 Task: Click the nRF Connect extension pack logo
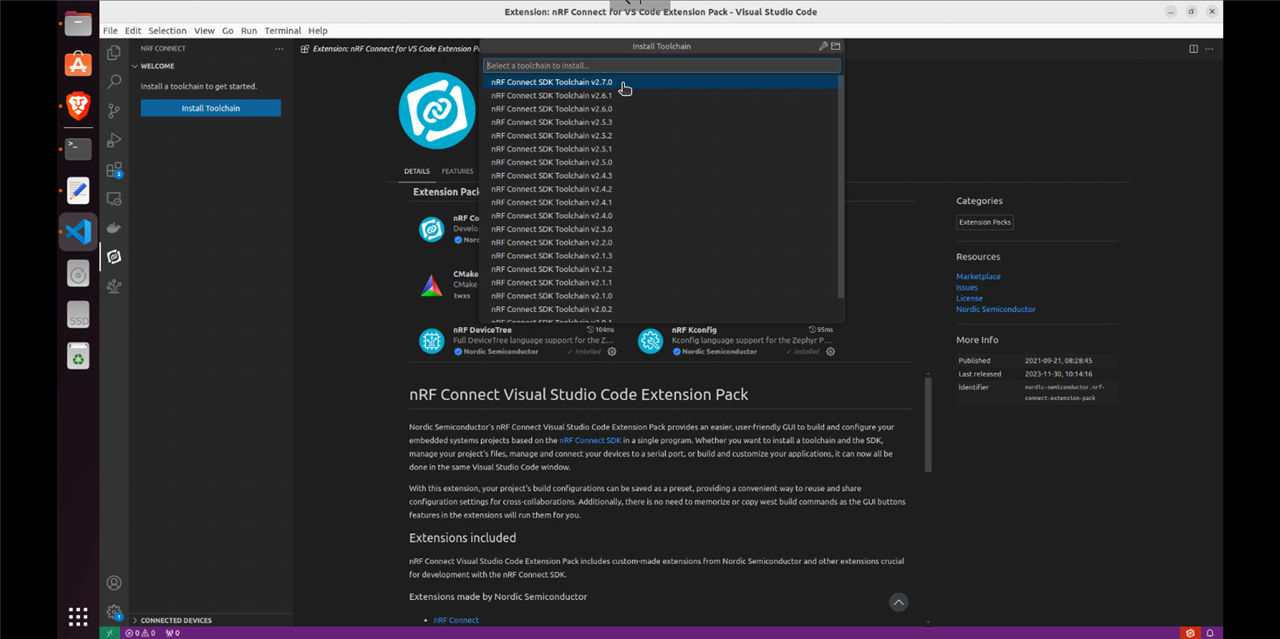437,110
